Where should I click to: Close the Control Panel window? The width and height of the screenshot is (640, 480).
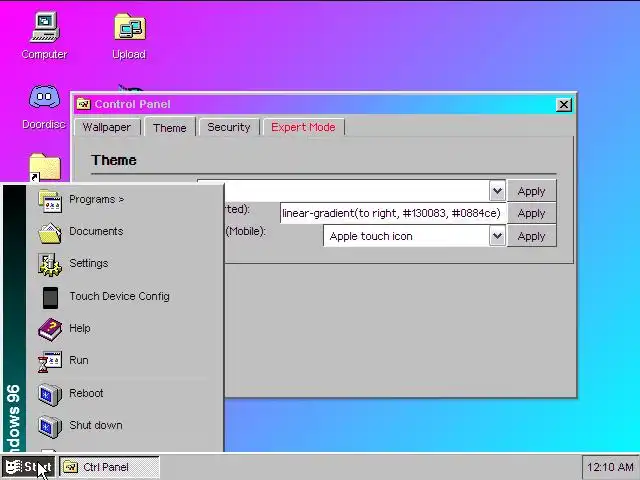coord(564,105)
